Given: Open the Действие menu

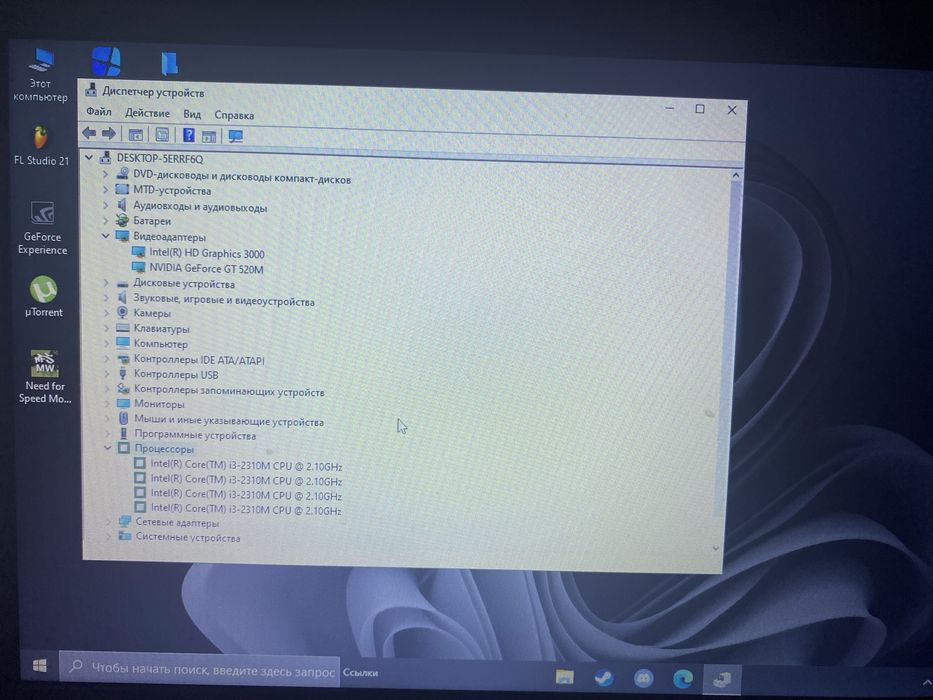Looking at the screenshot, I should click(x=147, y=113).
